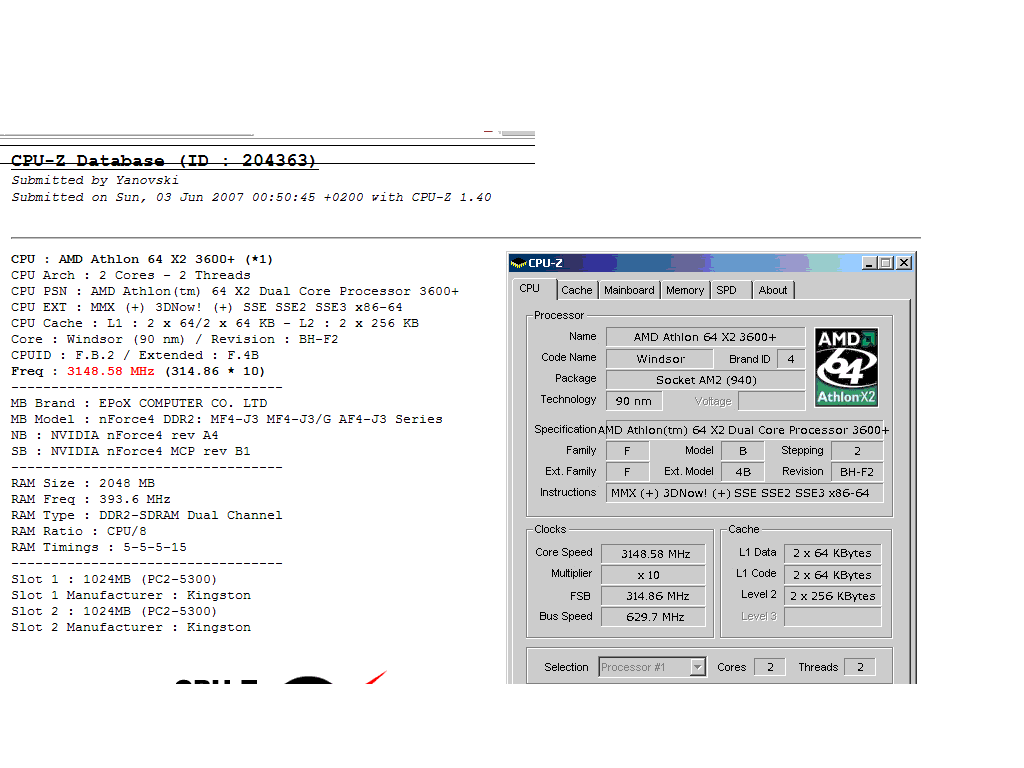Screen dimensions: 1024x768
Task: Click the Level 2 value 2 x 256 KBytes
Action: coord(833,596)
